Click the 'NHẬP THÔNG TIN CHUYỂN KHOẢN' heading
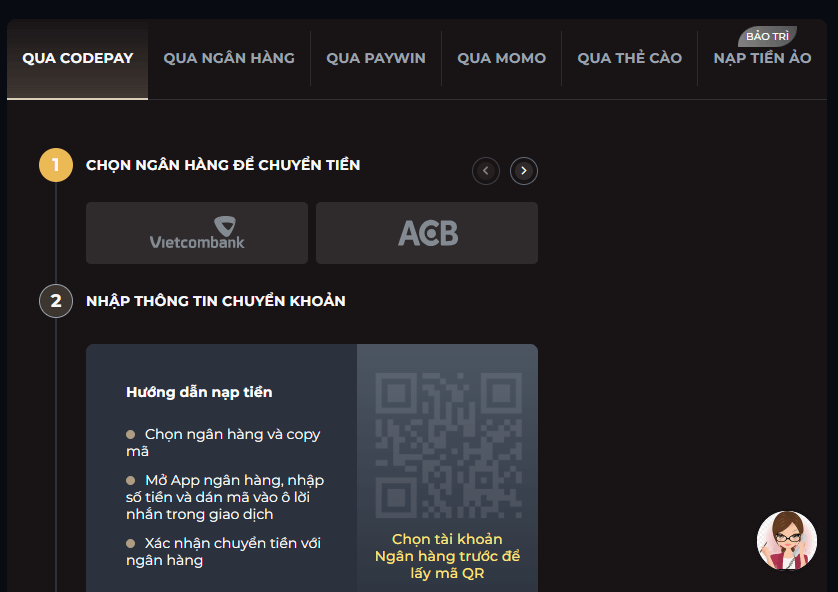This screenshot has width=838, height=592. [216, 301]
